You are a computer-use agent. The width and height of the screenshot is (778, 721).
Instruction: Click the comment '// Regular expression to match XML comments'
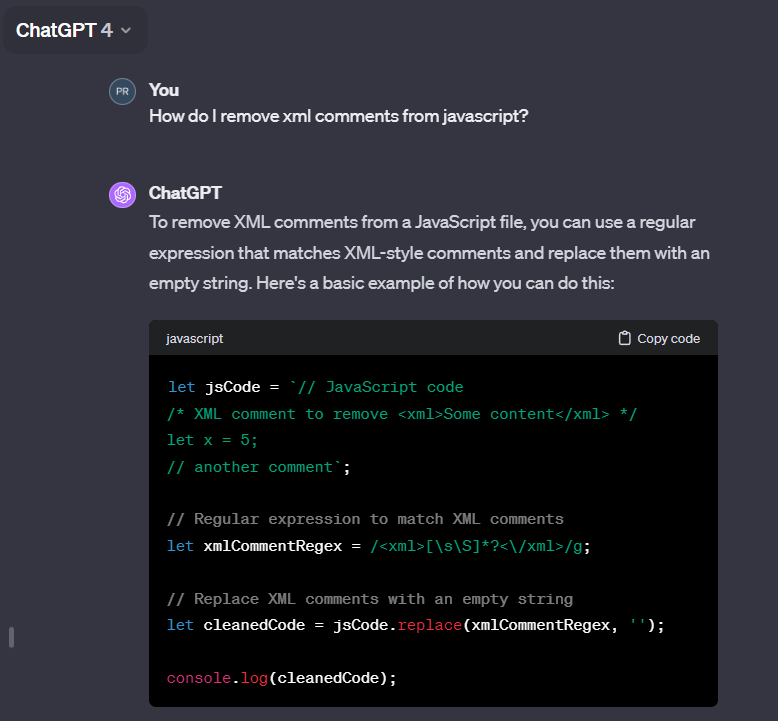[366, 519]
